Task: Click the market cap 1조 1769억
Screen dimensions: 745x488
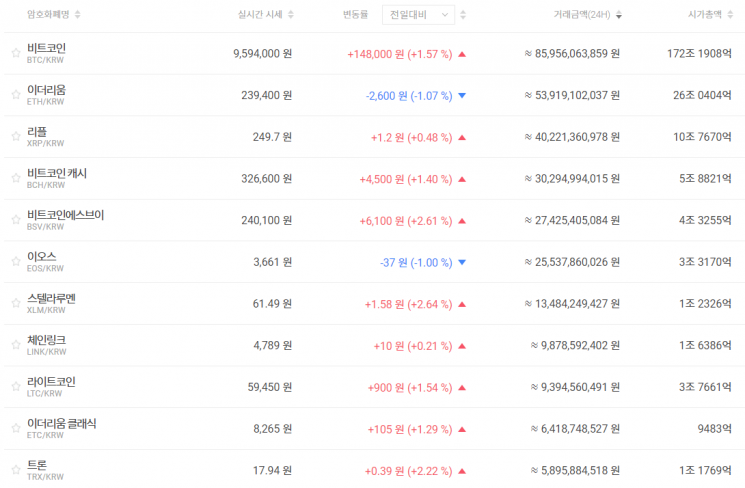Action: pos(705,470)
